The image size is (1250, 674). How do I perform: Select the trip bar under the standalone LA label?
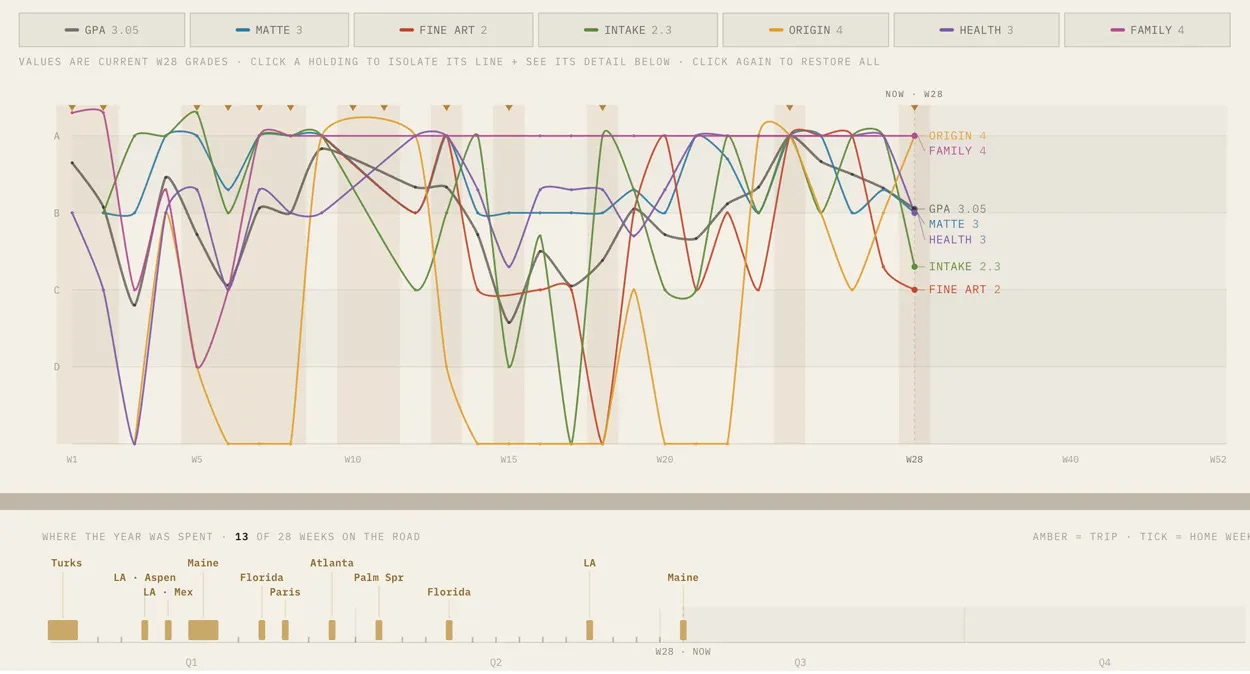click(x=590, y=630)
